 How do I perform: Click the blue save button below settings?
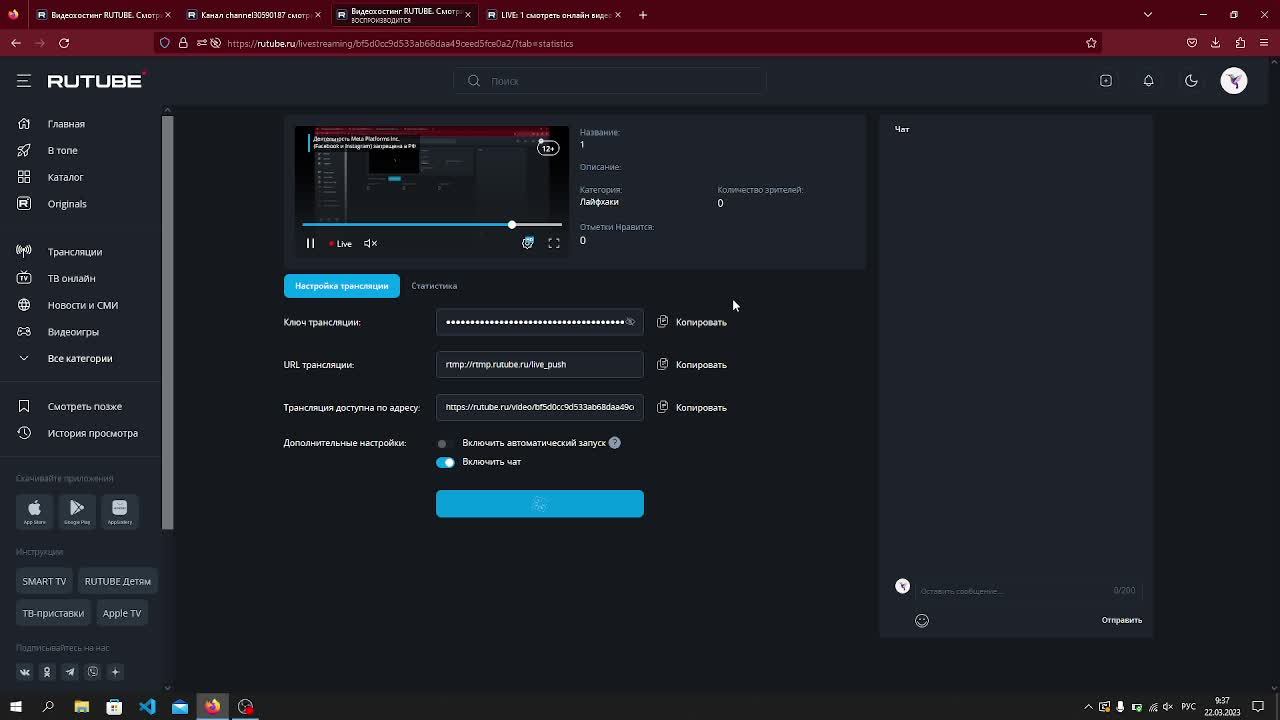click(540, 504)
